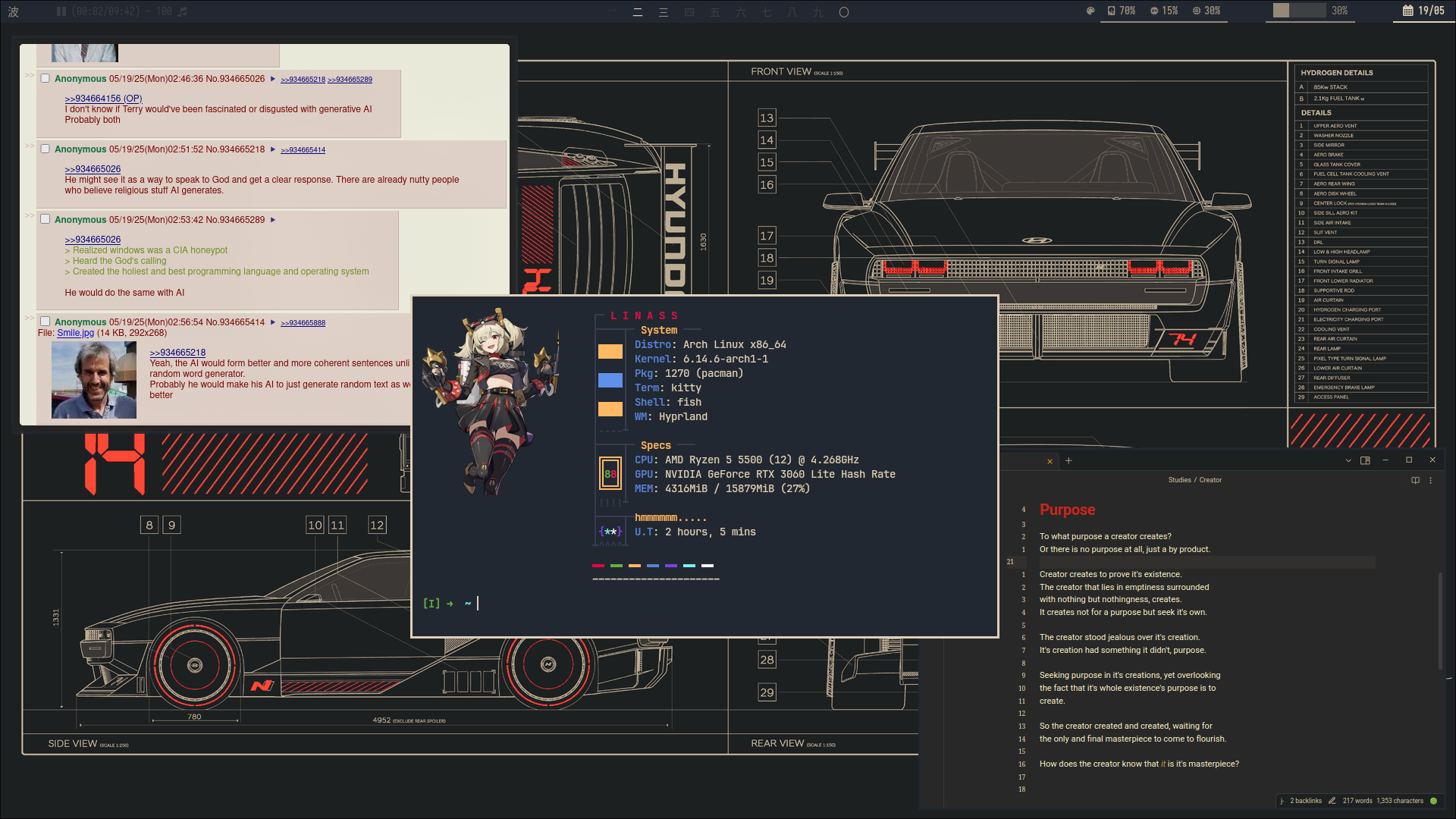Click the red color block in terminal palette
The image size is (1456, 819).
pyautogui.click(x=598, y=566)
